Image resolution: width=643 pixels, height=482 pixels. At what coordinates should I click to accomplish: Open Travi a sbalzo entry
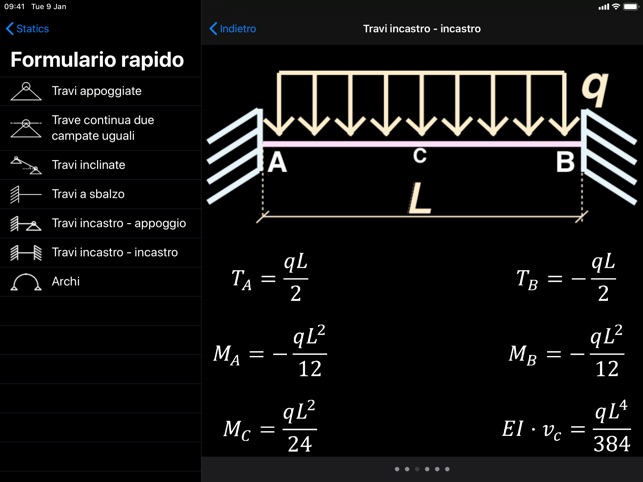(100, 194)
